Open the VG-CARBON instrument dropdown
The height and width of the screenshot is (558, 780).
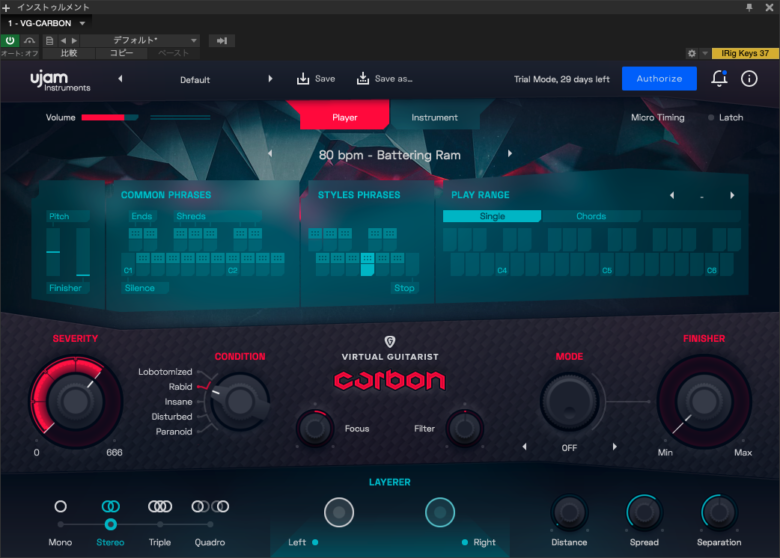pyautogui.click(x=46, y=23)
